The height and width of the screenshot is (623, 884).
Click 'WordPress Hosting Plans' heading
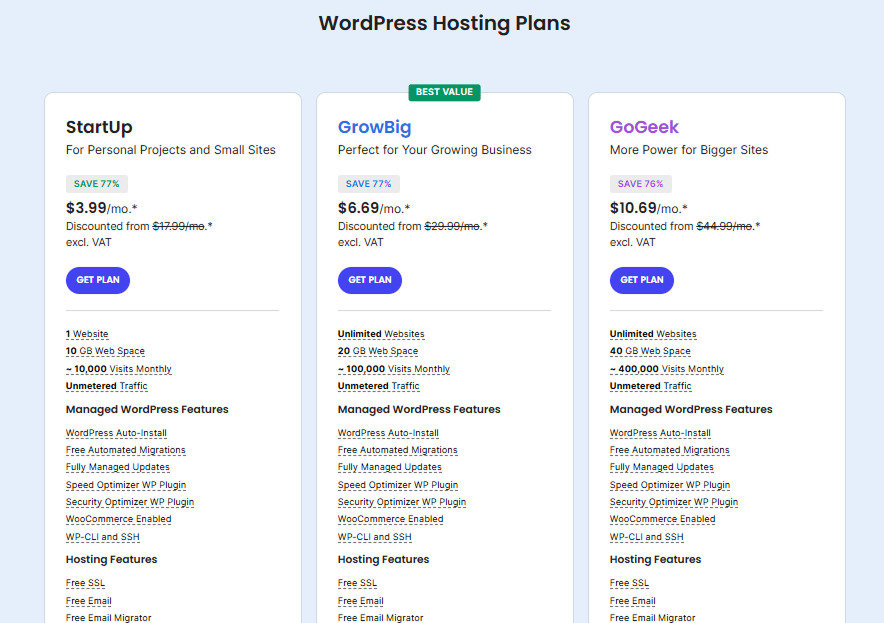coord(444,23)
